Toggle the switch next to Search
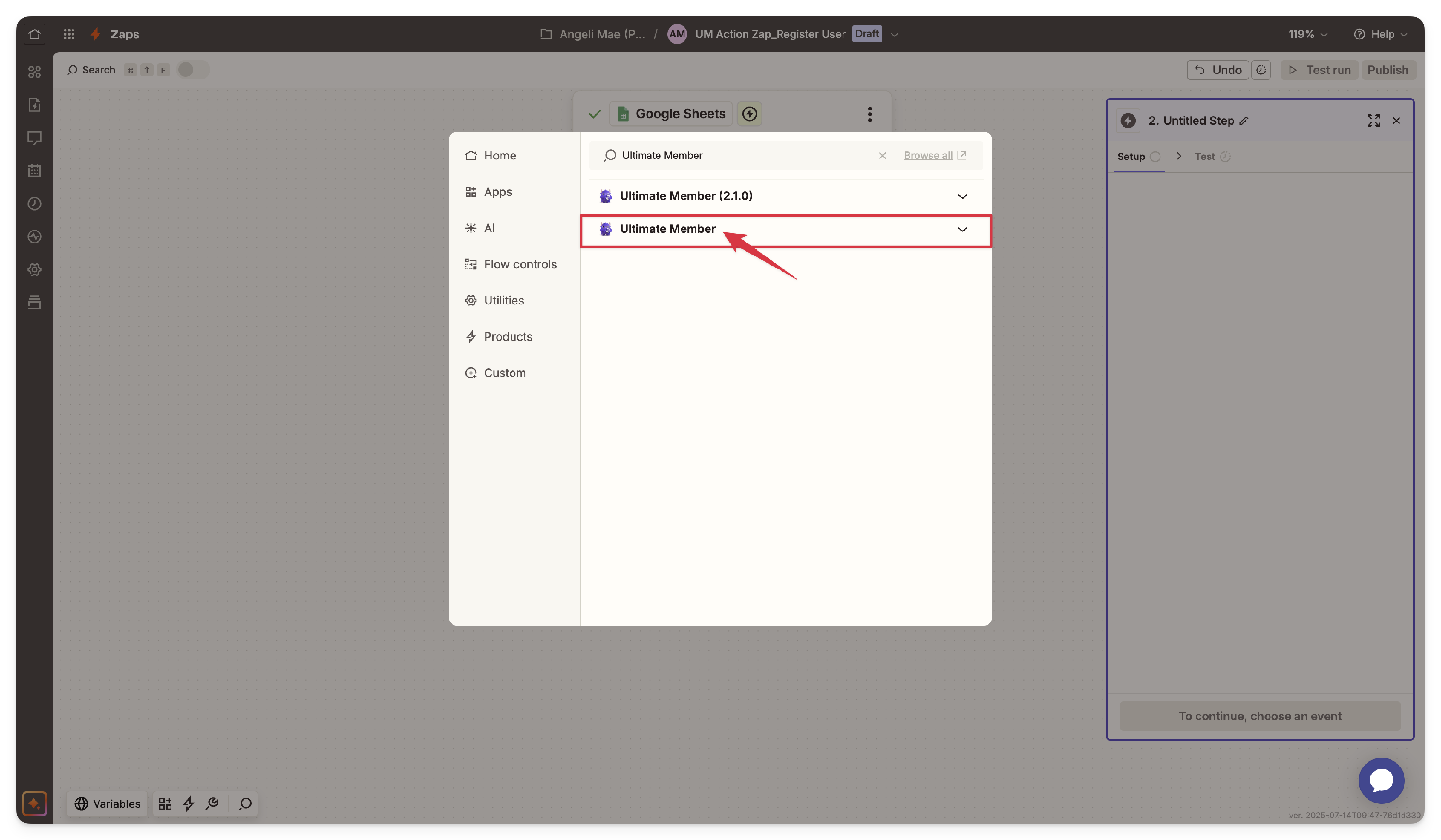The height and width of the screenshot is (840, 1441). [193, 70]
